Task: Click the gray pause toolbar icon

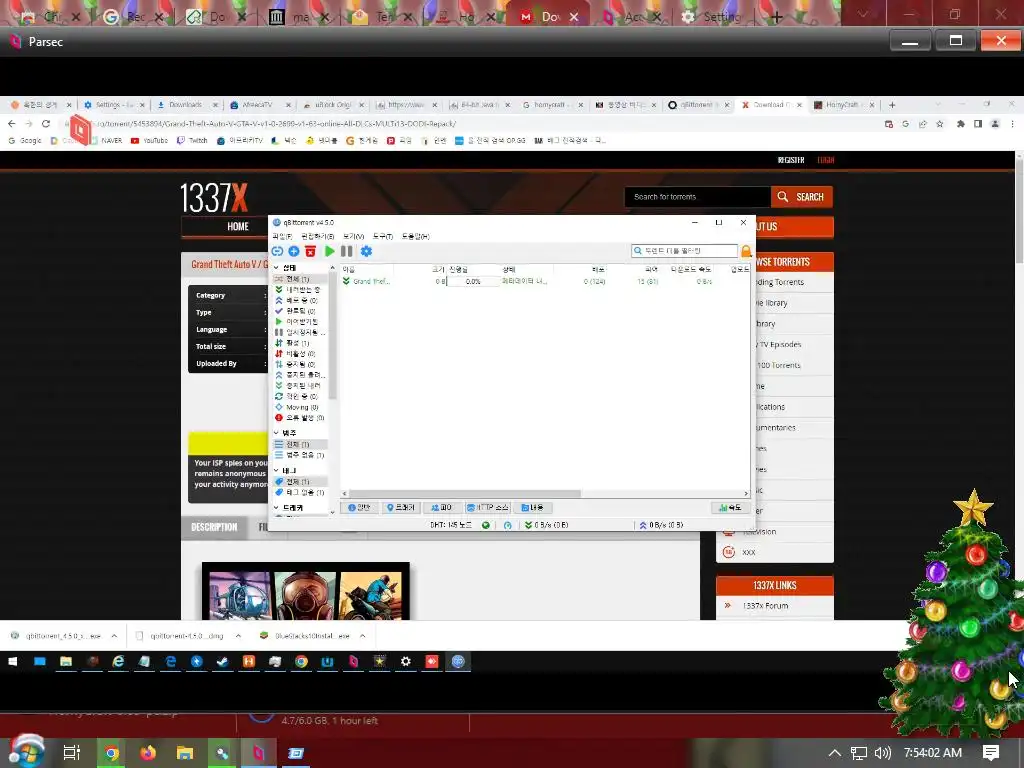Action: 347,251
